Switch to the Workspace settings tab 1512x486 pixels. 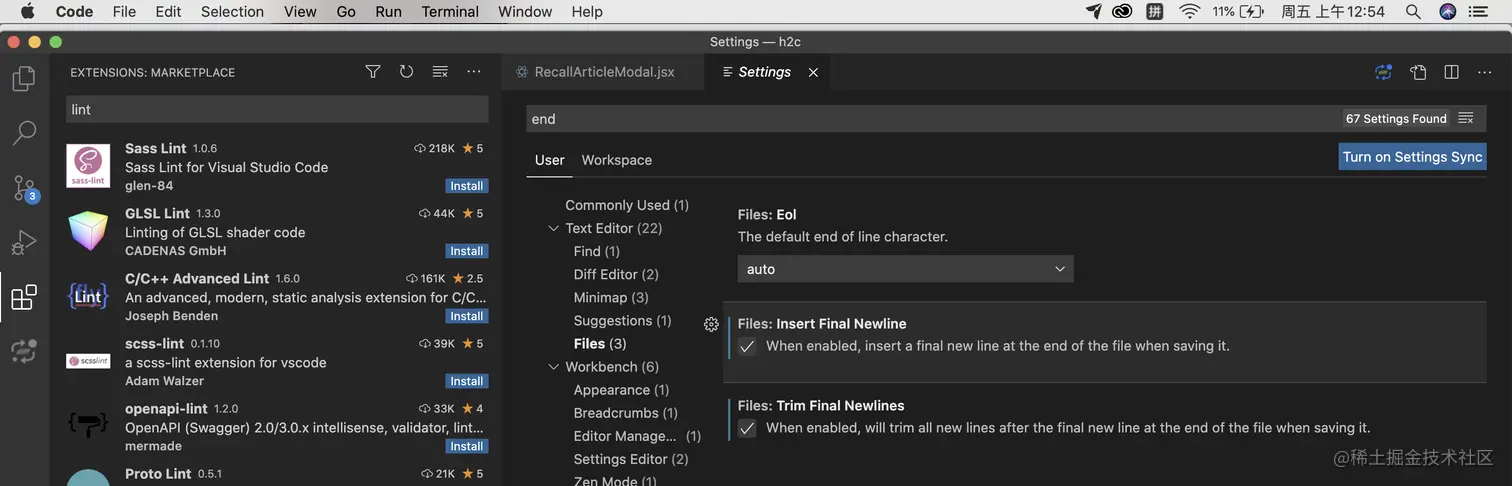coord(616,160)
